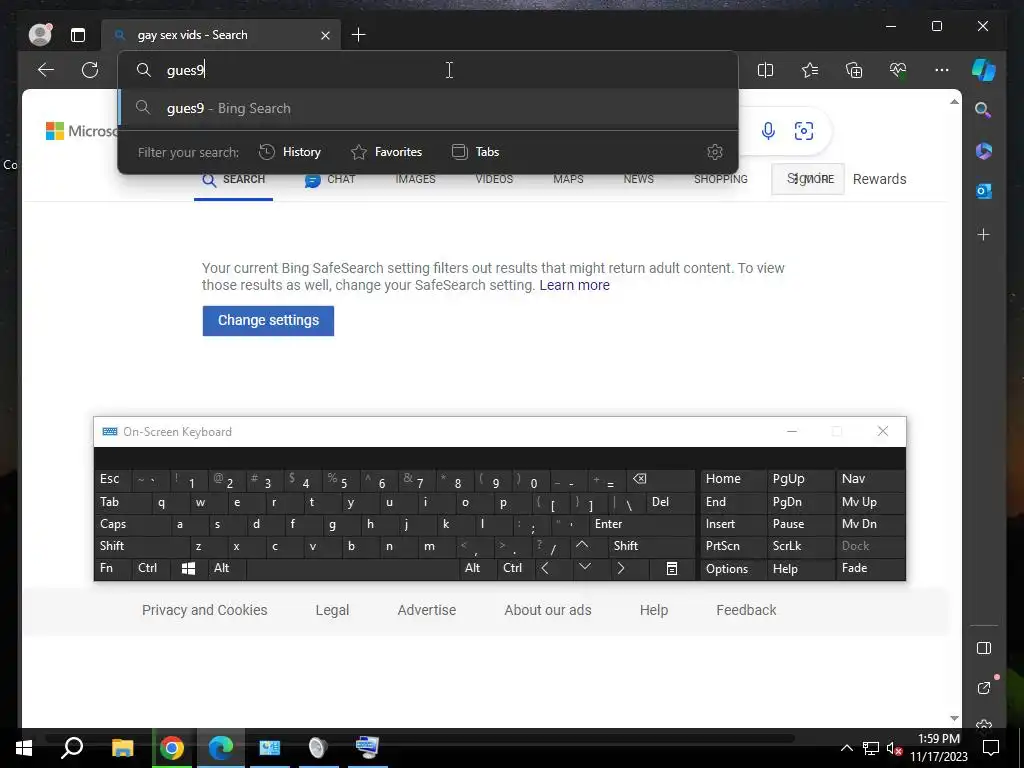The width and height of the screenshot is (1024, 768).
Task: Open the Feedback footer link
Action: click(x=746, y=610)
